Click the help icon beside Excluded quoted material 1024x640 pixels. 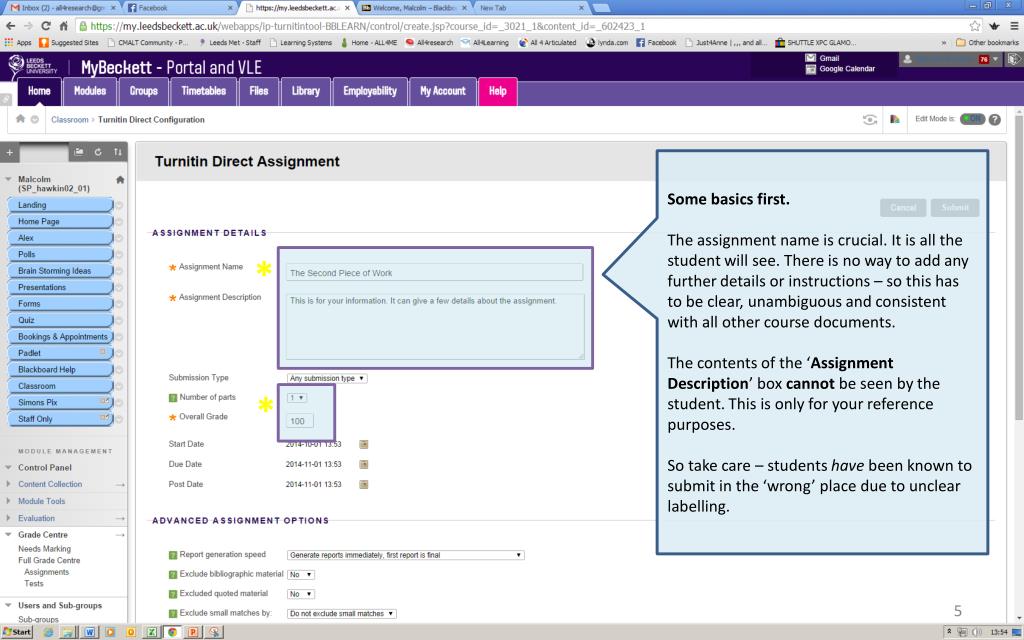pyautogui.click(x=173, y=594)
